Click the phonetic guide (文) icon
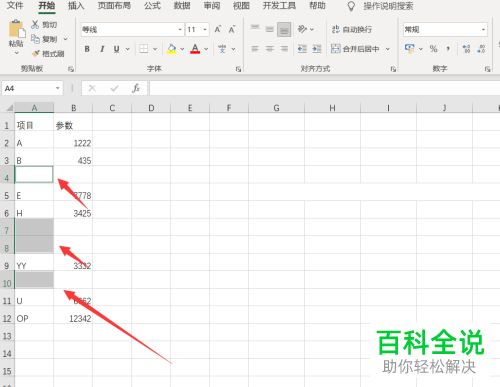 [x=222, y=49]
